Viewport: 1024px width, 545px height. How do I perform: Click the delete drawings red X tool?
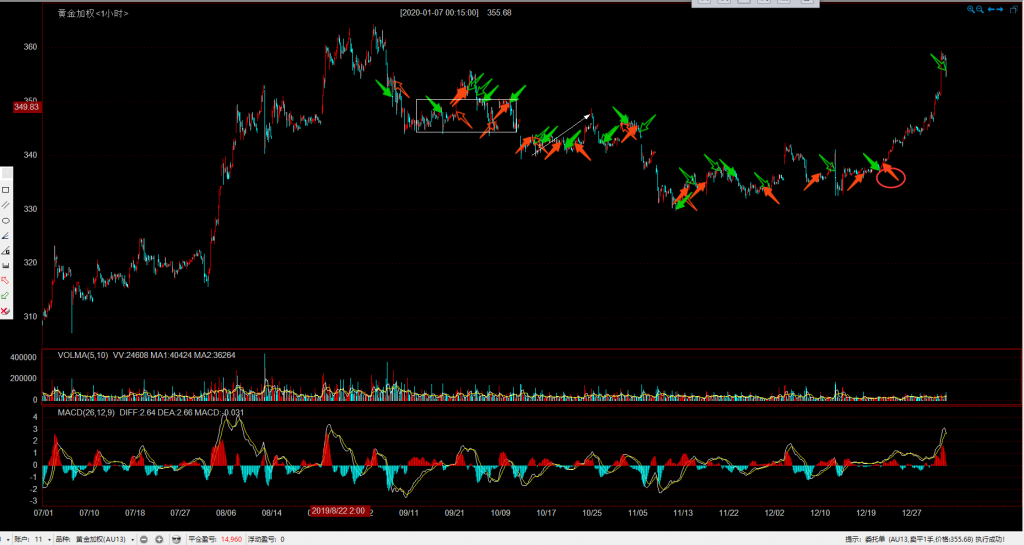(6, 312)
